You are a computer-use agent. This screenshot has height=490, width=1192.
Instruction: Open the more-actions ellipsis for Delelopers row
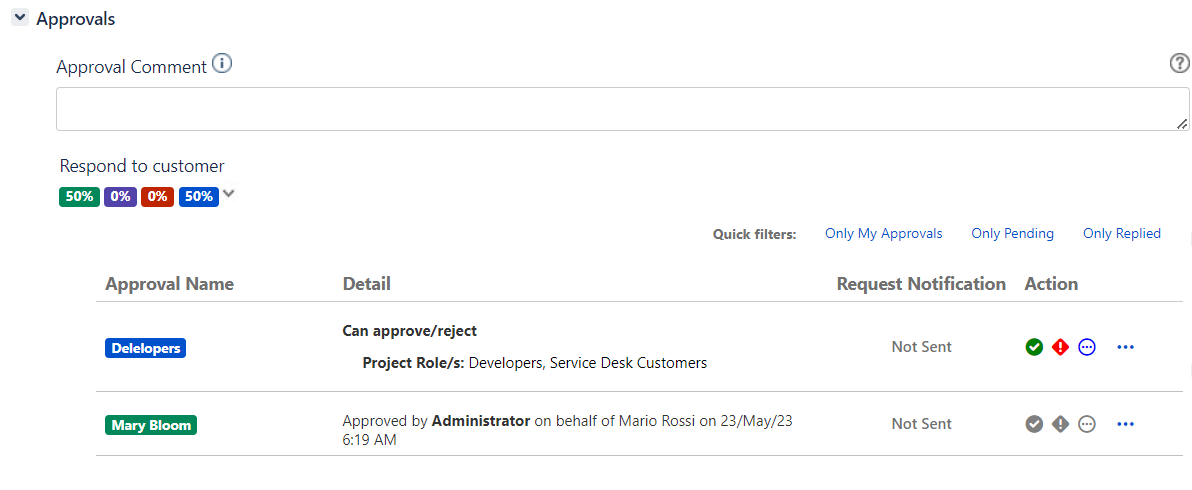1126,347
